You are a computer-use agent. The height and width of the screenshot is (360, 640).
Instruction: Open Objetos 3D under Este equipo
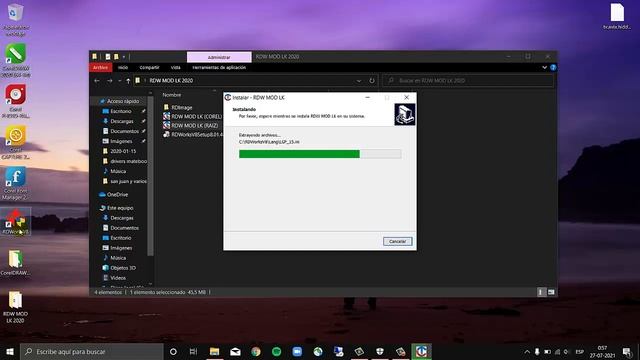pos(122,268)
